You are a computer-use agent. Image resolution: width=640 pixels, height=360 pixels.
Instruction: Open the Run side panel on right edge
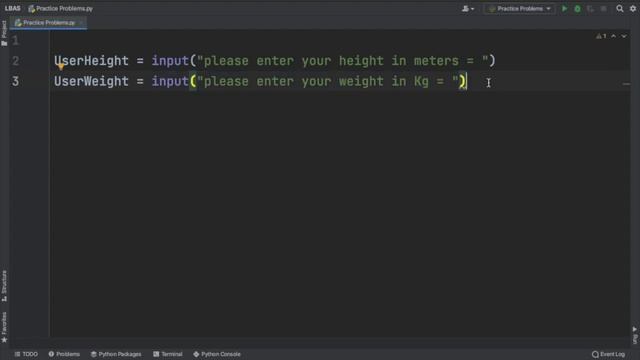[635, 335]
